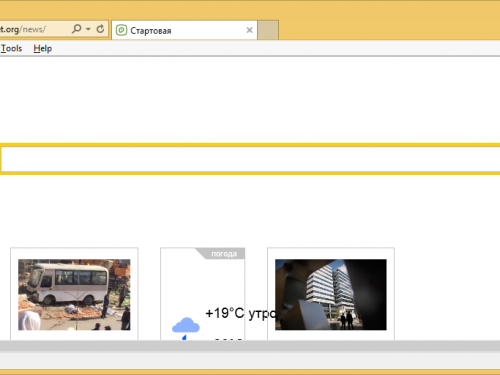Screen dimensions: 500x375
Task: Open the address bar autocomplete dropdown arrow
Action: tap(88, 29)
